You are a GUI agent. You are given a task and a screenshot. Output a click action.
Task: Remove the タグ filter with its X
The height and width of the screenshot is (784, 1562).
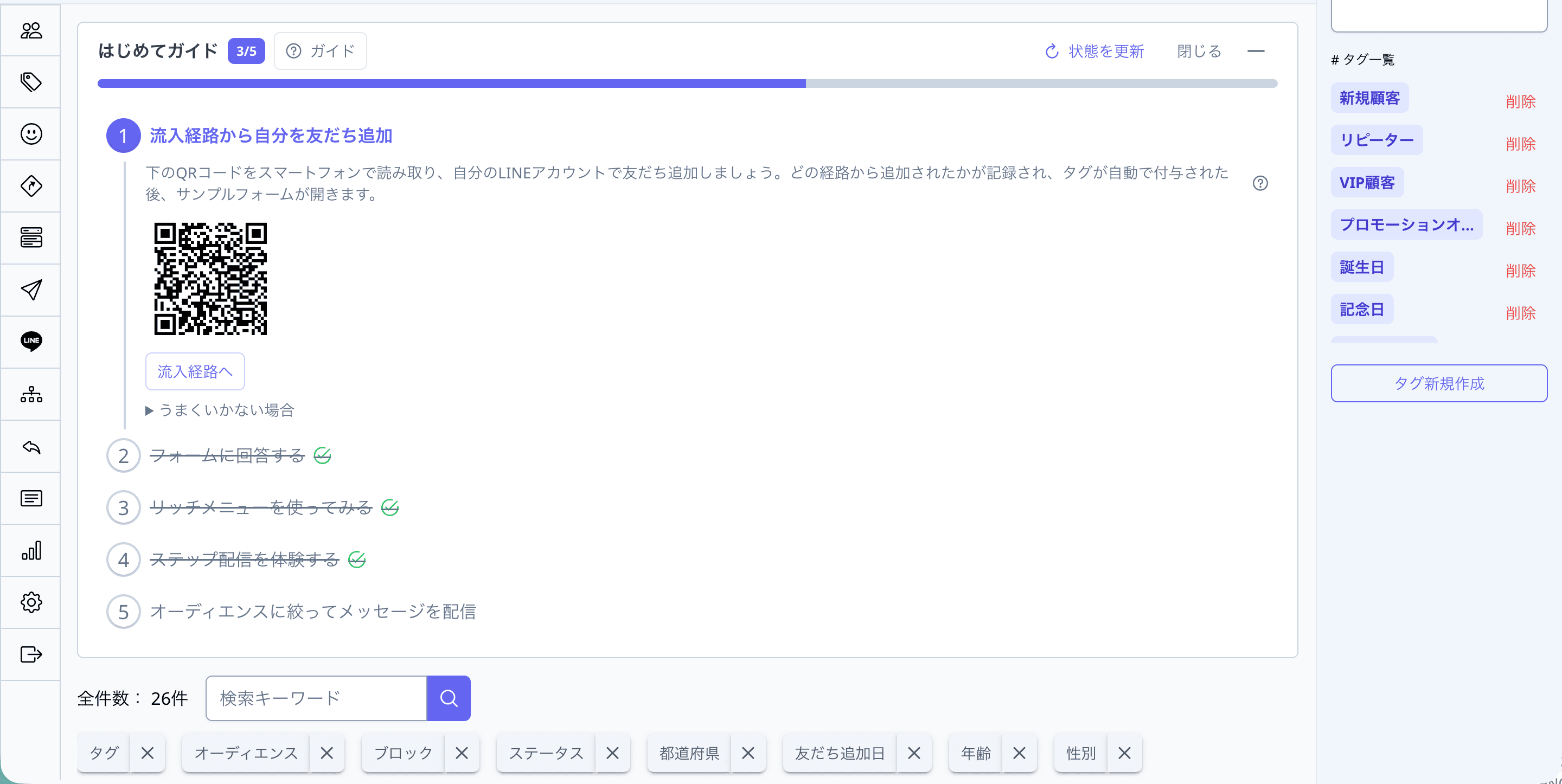pos(148,753)
